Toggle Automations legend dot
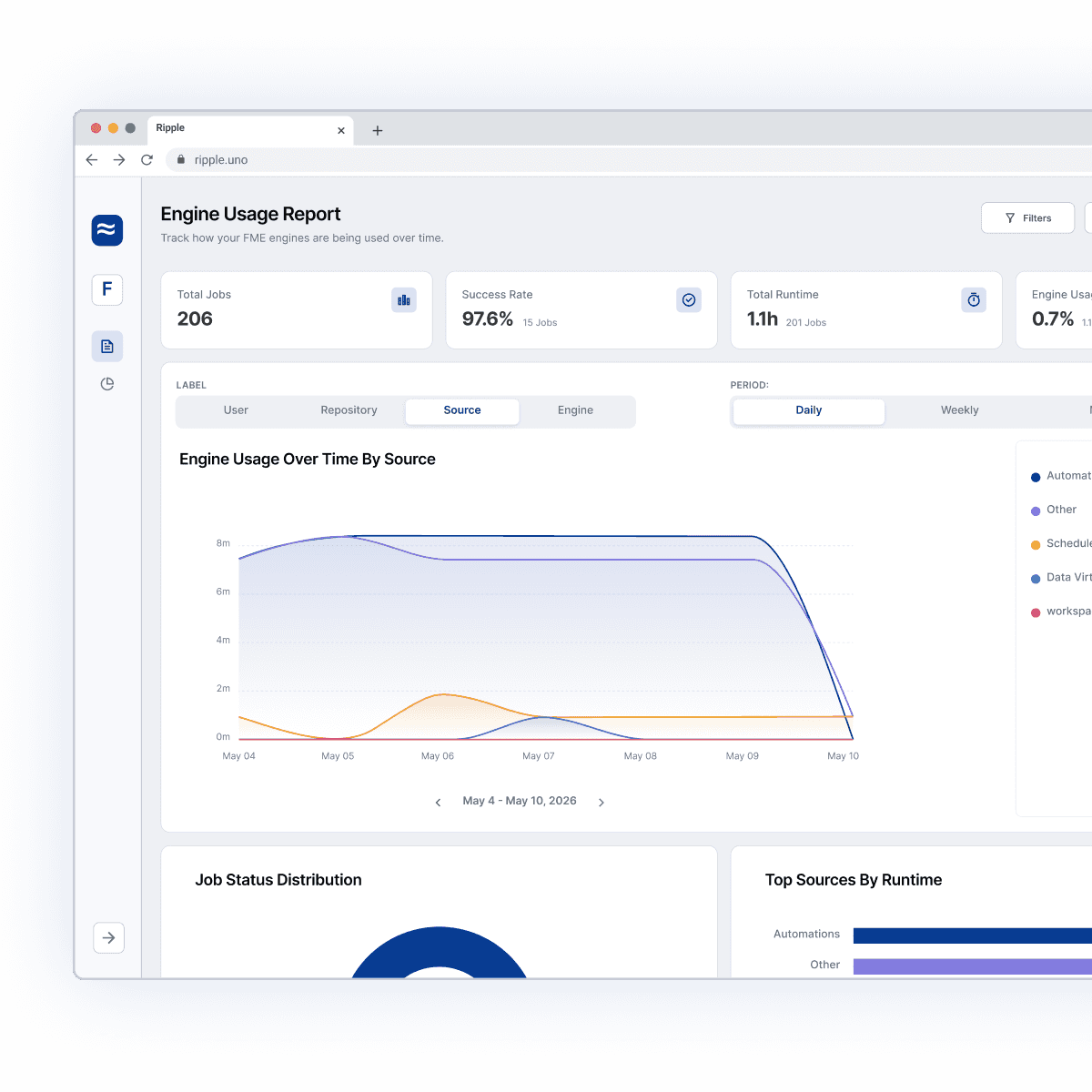Screen dimensions: 1092x1092 [1036, 477]
